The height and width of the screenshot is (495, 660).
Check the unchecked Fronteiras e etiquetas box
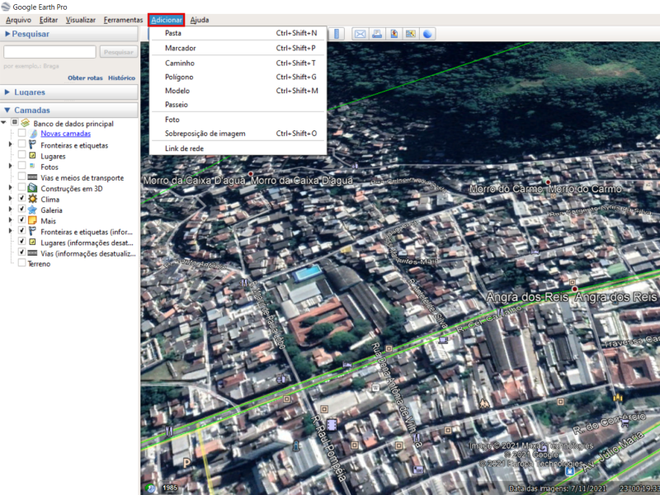pos(22,144)
